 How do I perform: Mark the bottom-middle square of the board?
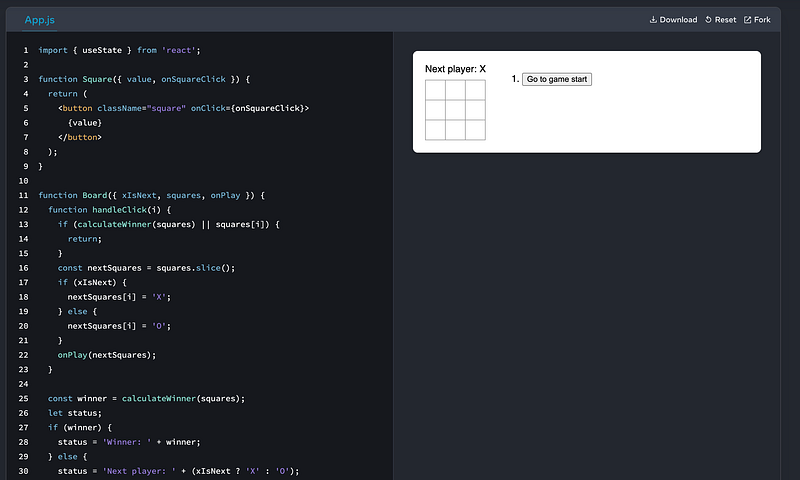coord(455,130)
